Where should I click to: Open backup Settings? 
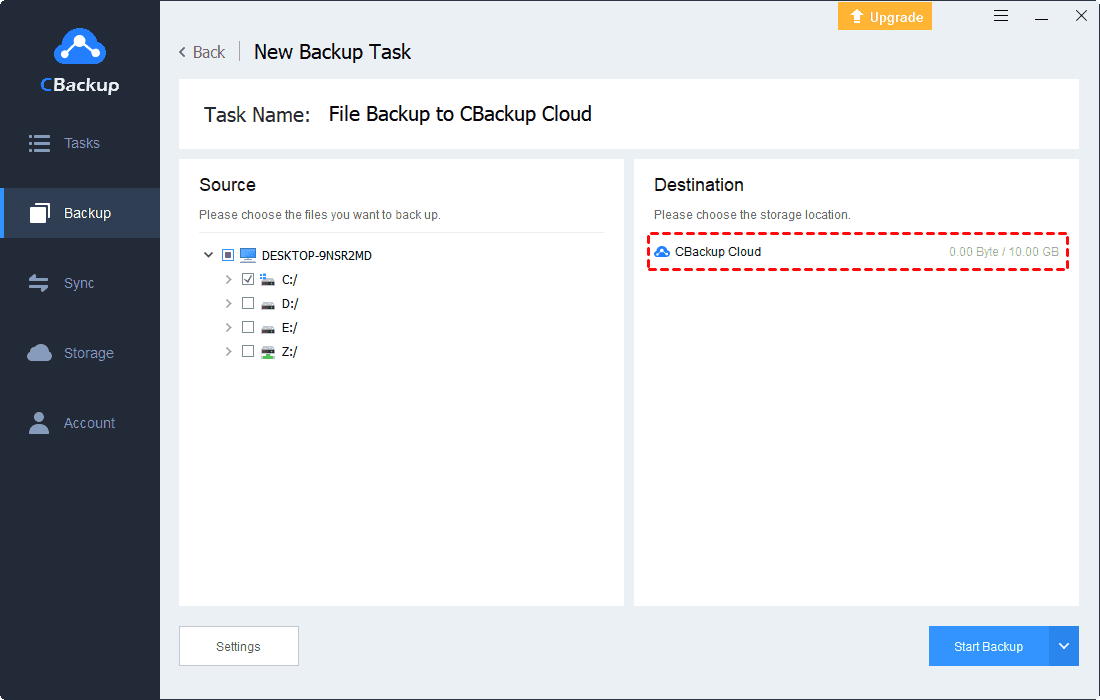pos(239,646)
